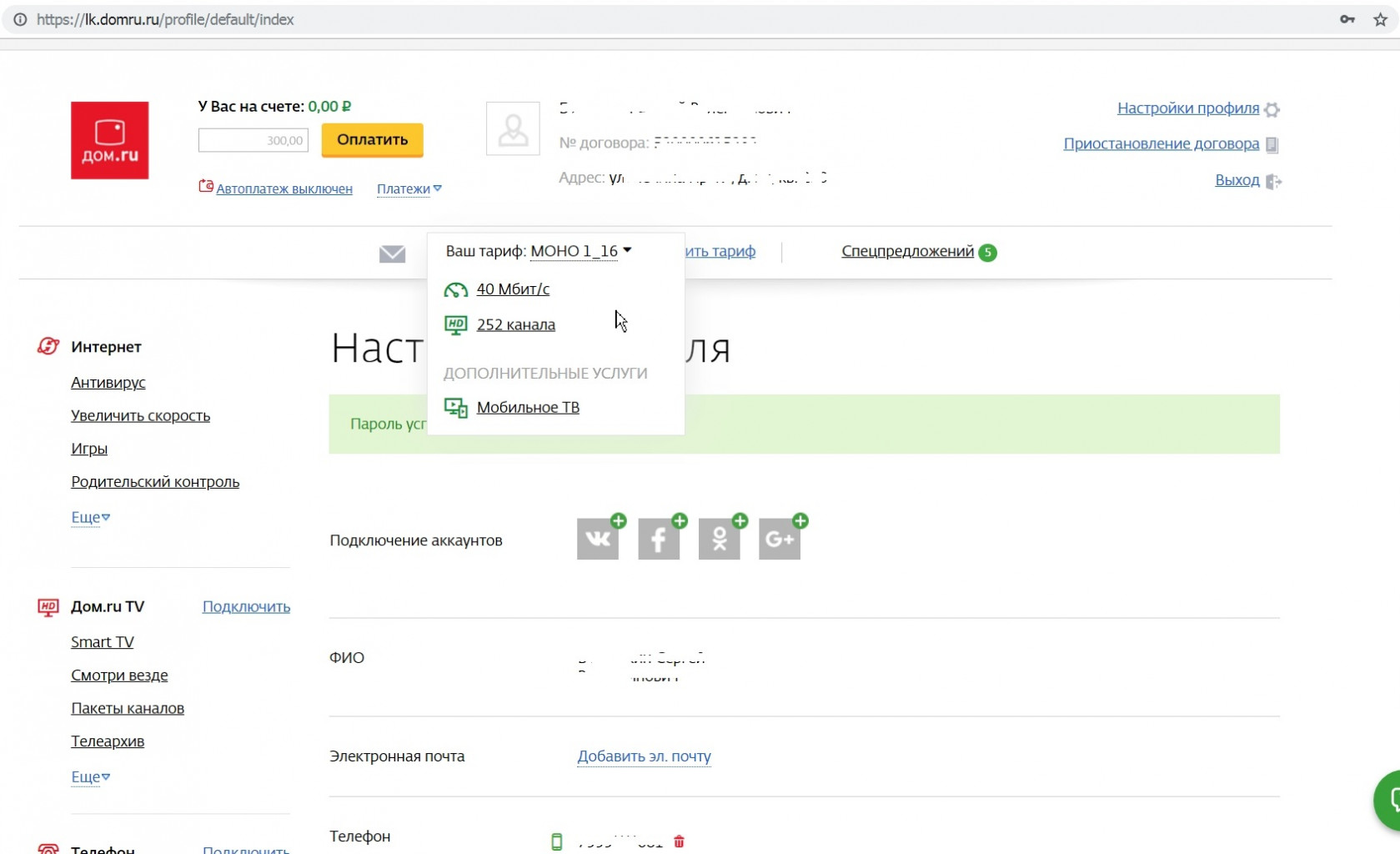Collapse the МОНО 1_16 tariff dropdown
The width and height of the screenshot is (1400, 854).
581,251
